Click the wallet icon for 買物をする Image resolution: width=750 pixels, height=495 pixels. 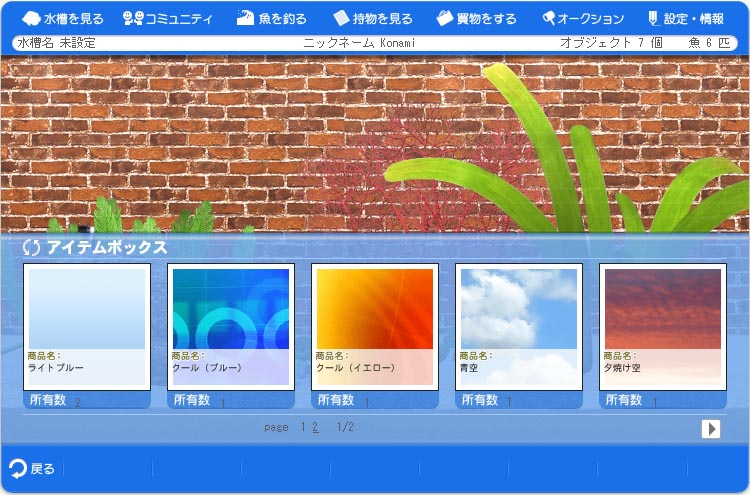coord(444,18)
